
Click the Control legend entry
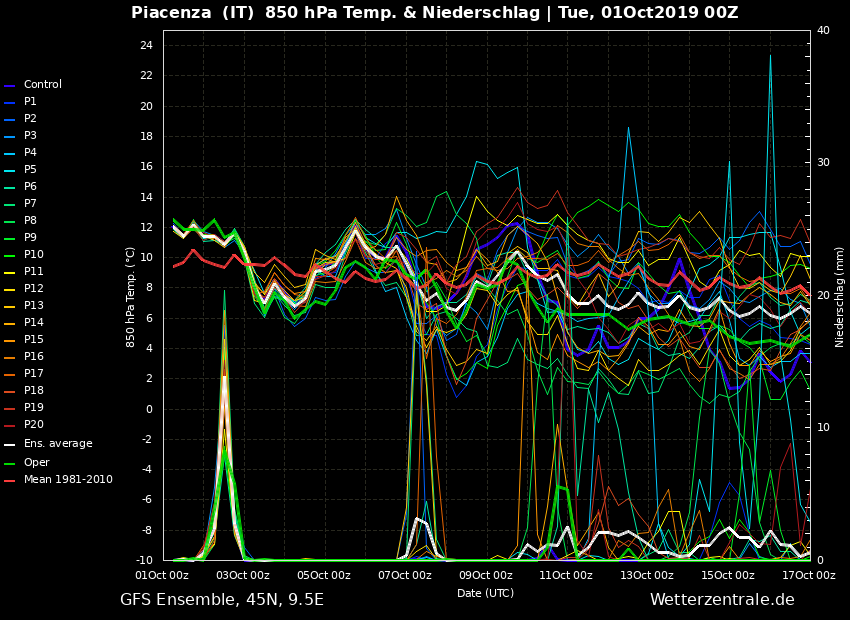[x=42, y=85]
